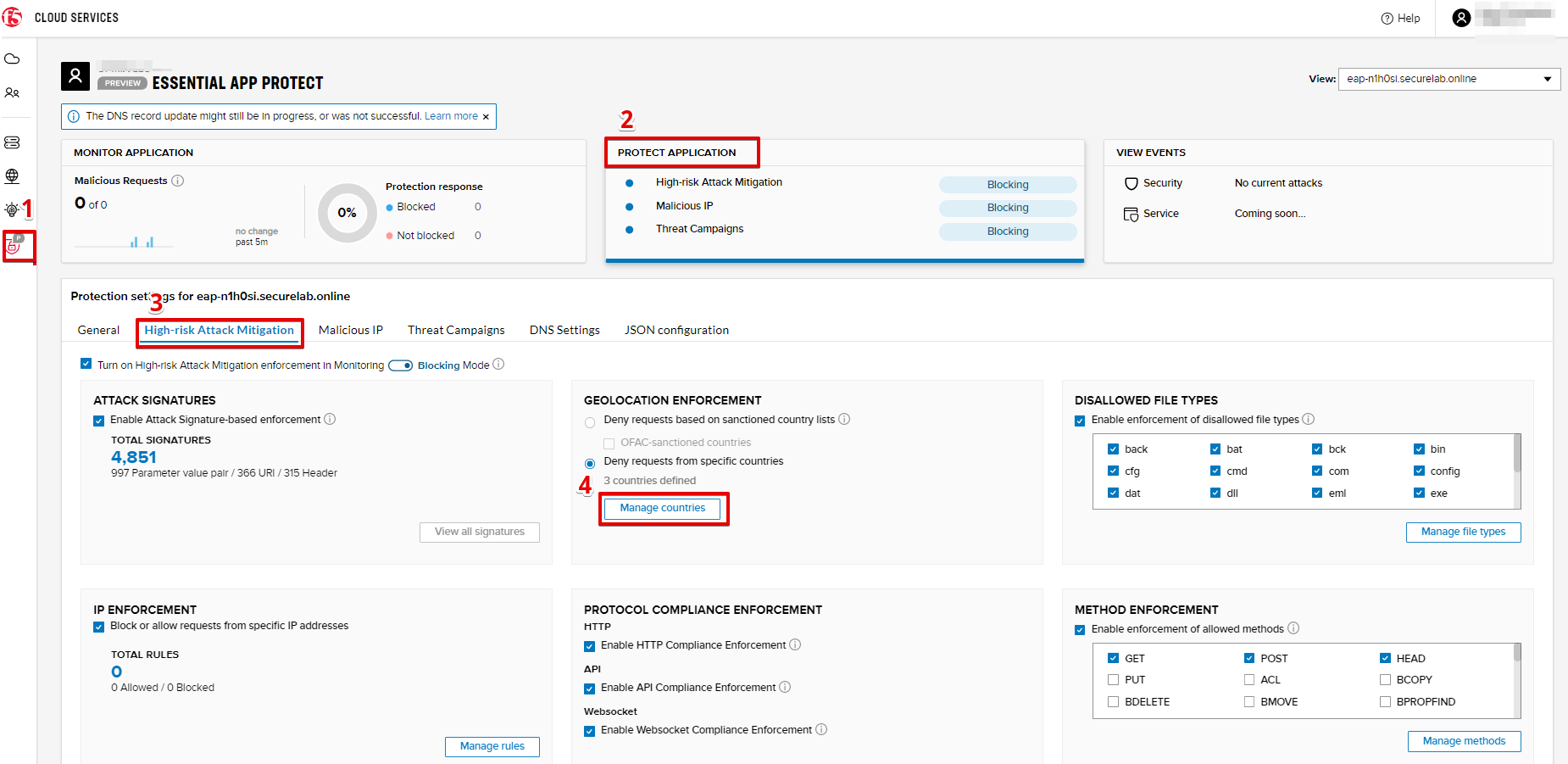Image resolution: width=1568 pixels, height=764 pixels.
Task: Toggle the Monitoring/Blocking Mode switch
Action: pyautogui.click(x=400, y=365)
